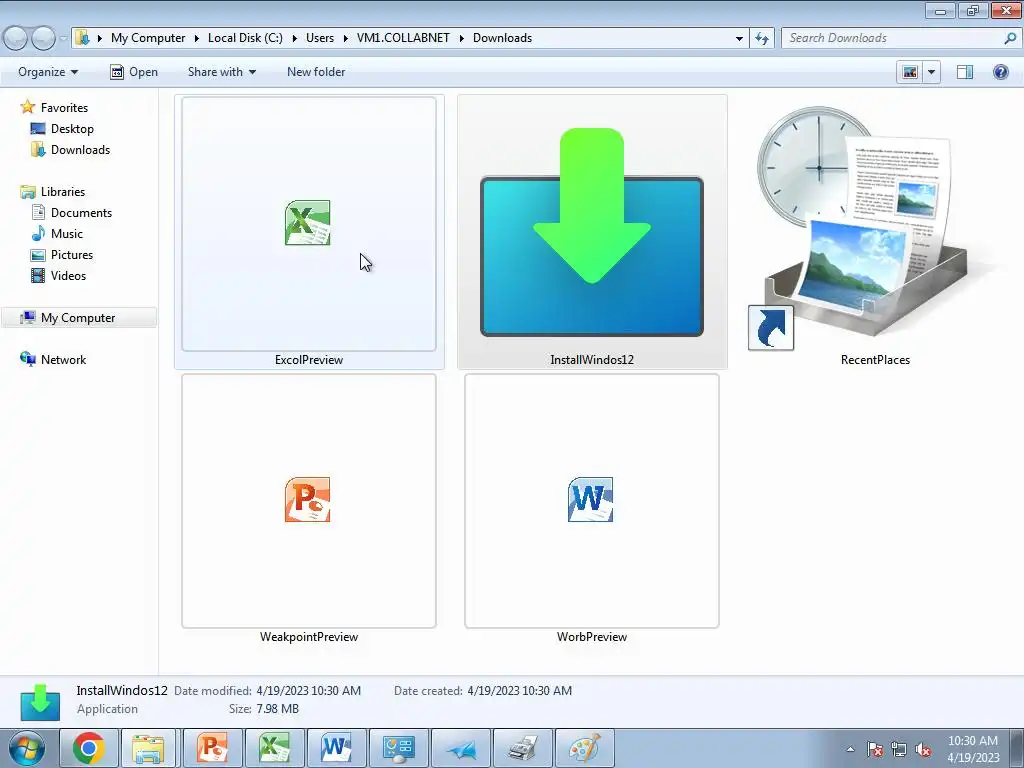The width and height of the screenshot is (1024, 768).
Task: Show hidden system tray icons
Action: pos(850,749)
